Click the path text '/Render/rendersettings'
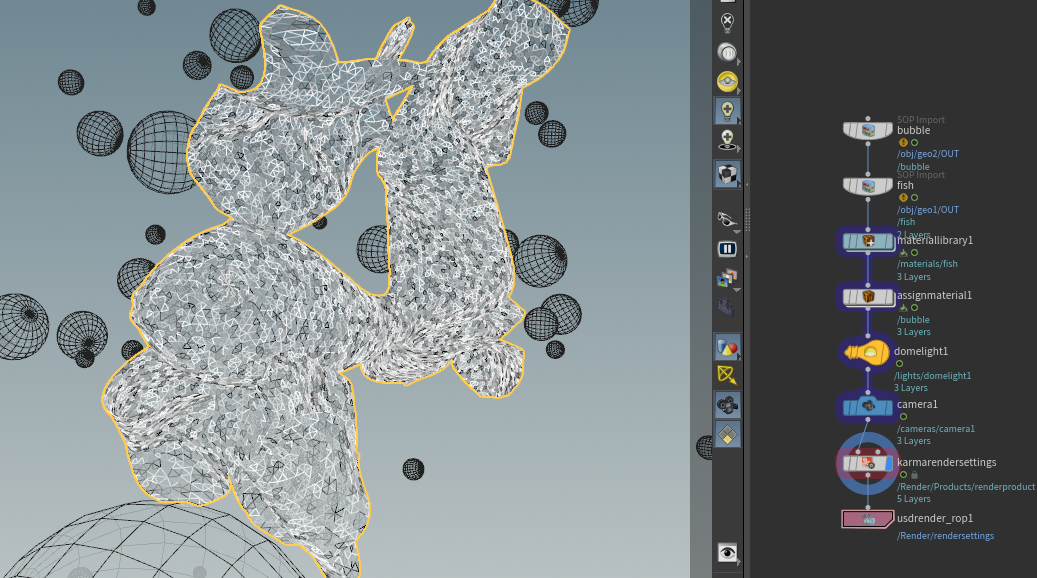 tap(945, 536)
